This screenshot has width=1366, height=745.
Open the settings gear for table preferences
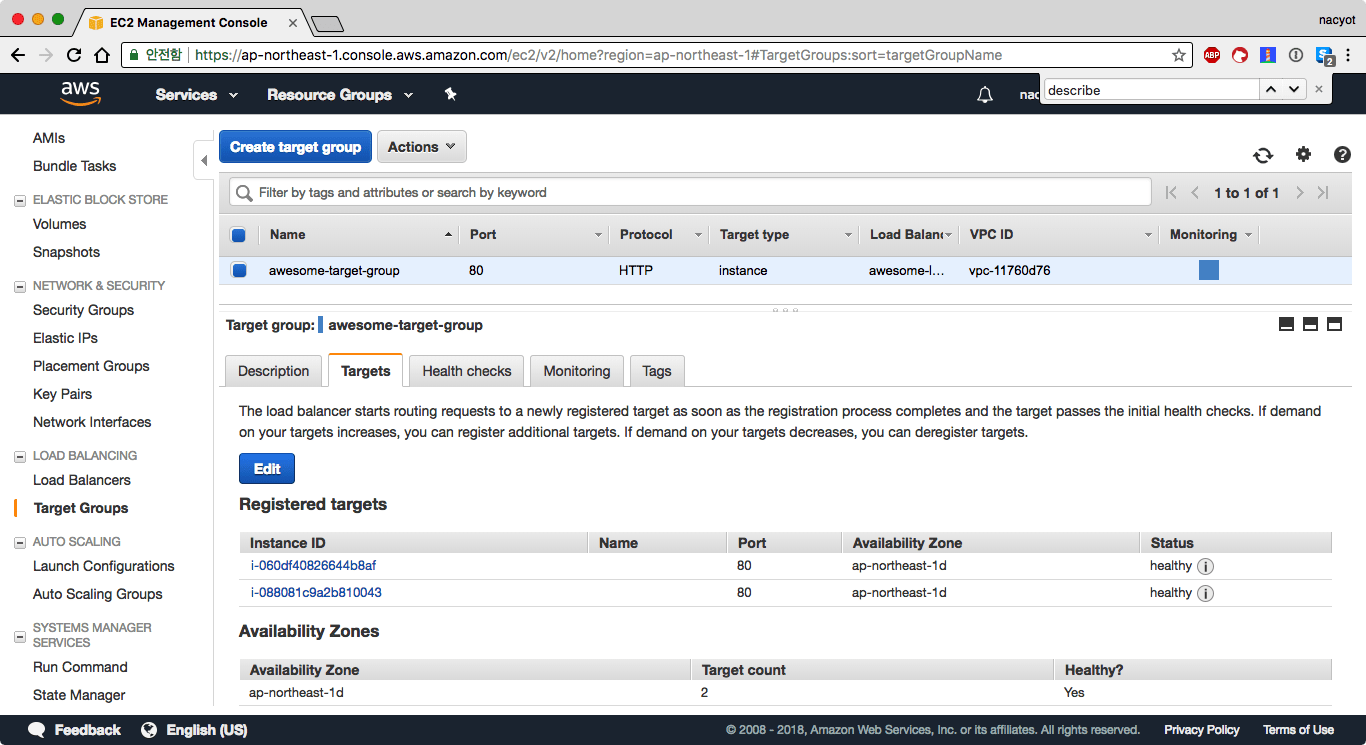point(1303,154)
